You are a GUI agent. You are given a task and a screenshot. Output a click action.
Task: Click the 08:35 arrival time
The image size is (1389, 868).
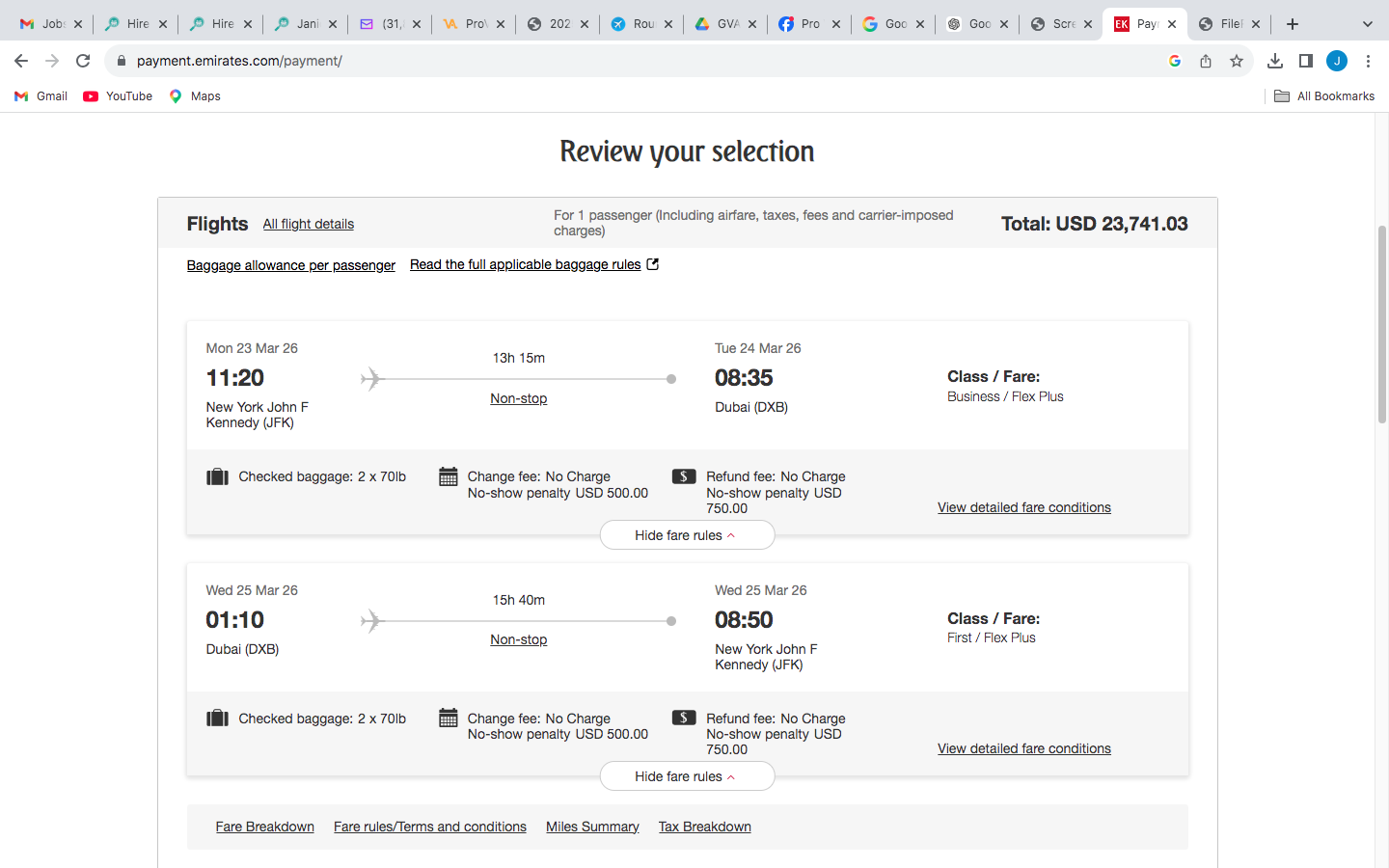(744, 378)
